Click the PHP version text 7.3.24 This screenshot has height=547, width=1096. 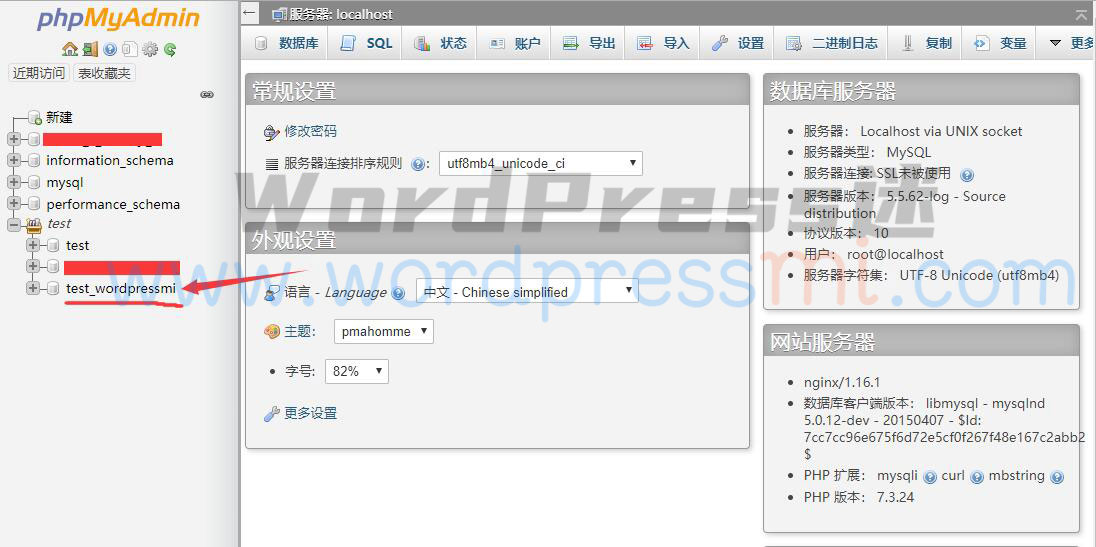893,497
